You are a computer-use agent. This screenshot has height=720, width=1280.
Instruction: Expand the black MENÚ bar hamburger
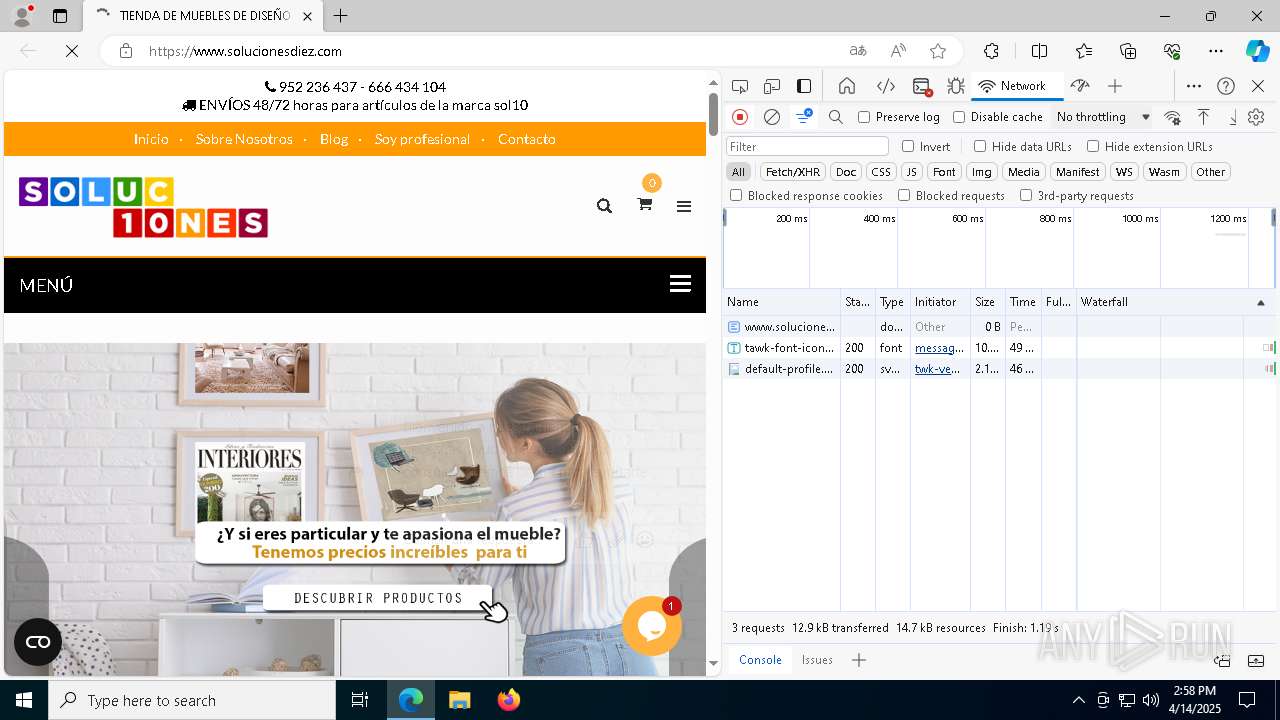click(x=680, y=284)
